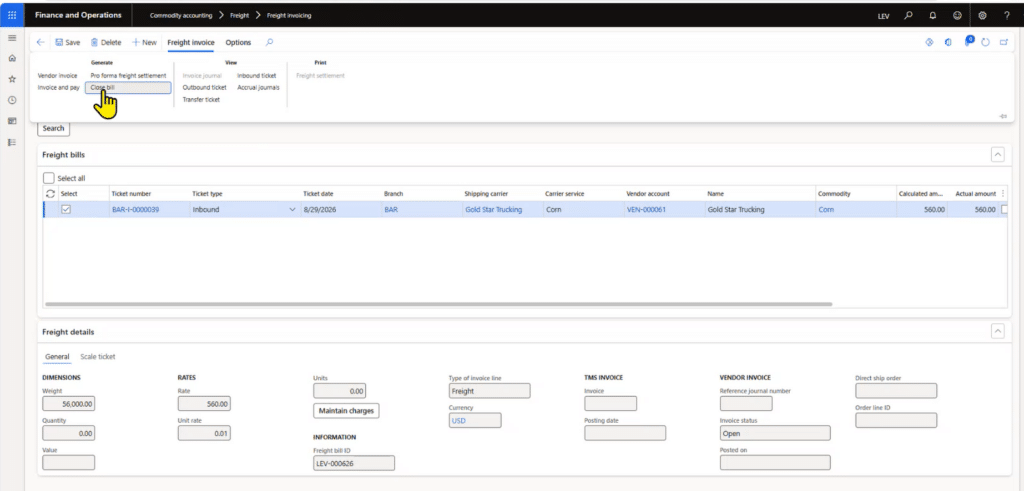The image size is (1024, 491).
Task: Switch to the Scale ticket tab
Action: 98,356
